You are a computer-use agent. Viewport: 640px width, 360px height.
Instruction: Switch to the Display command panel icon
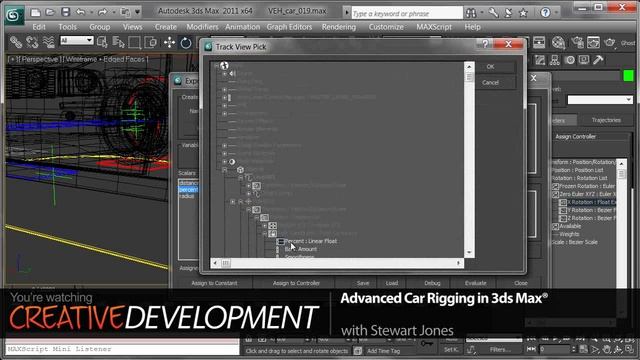coord(584,60)
